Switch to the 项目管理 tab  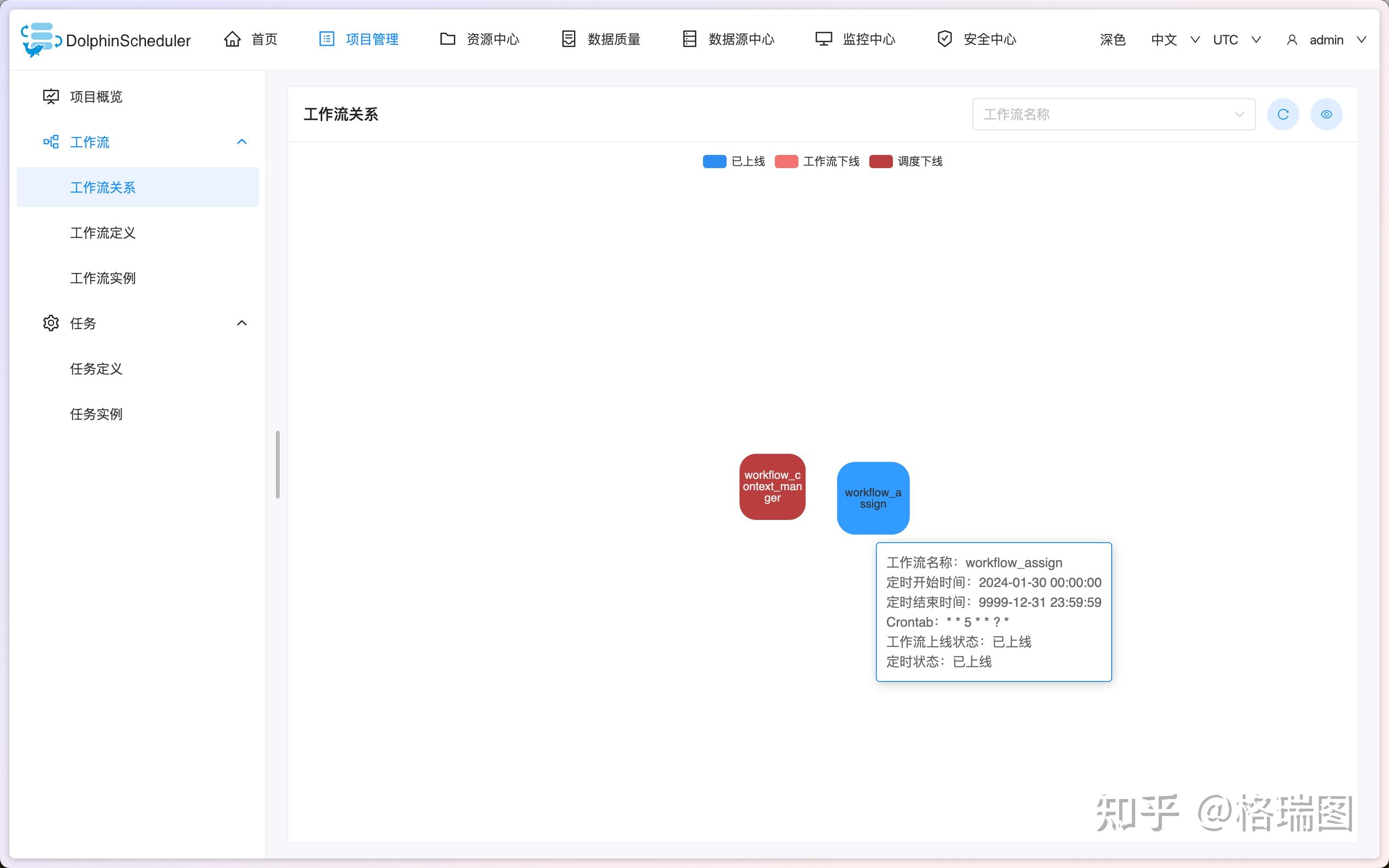click(371, 39)
